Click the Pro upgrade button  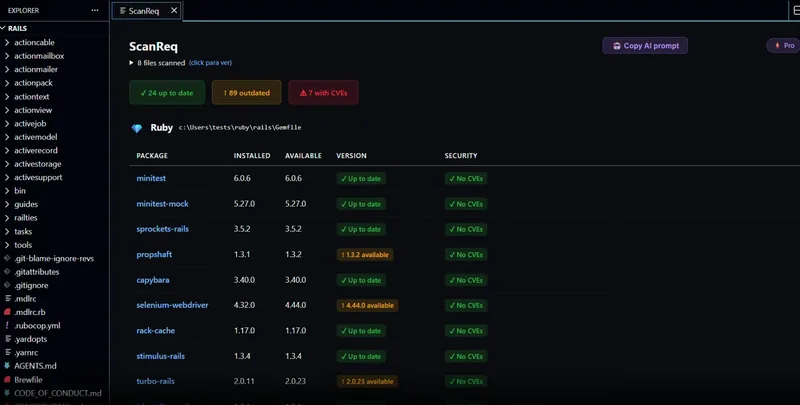(x=784, y=45)
